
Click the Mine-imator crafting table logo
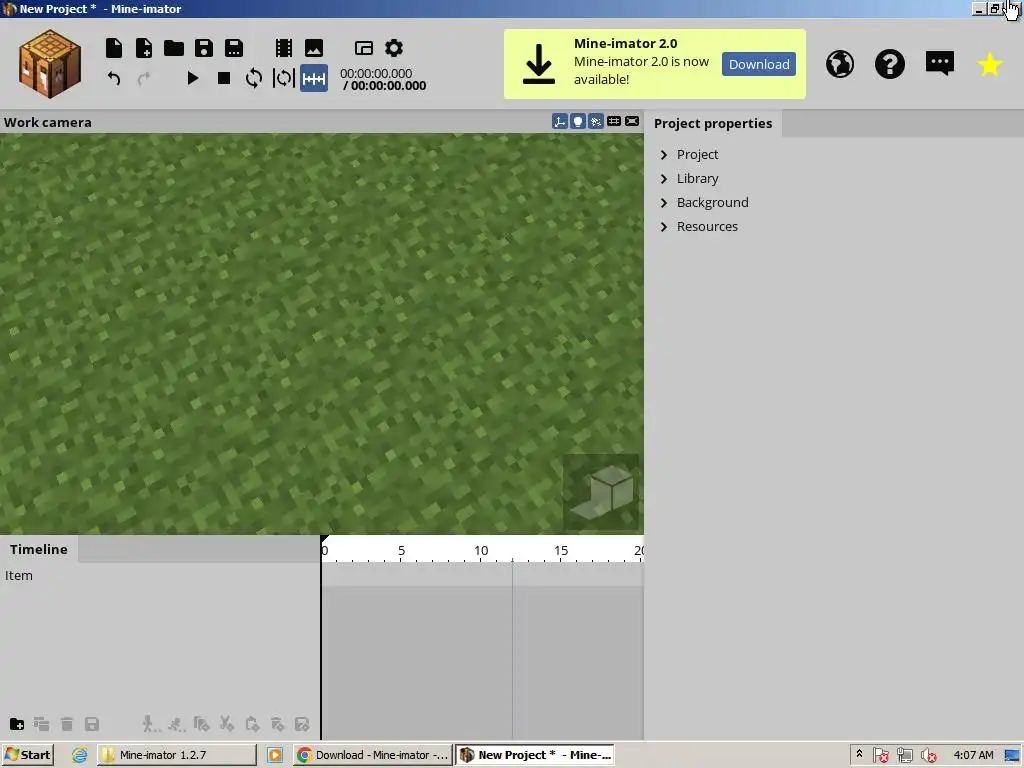50,64
